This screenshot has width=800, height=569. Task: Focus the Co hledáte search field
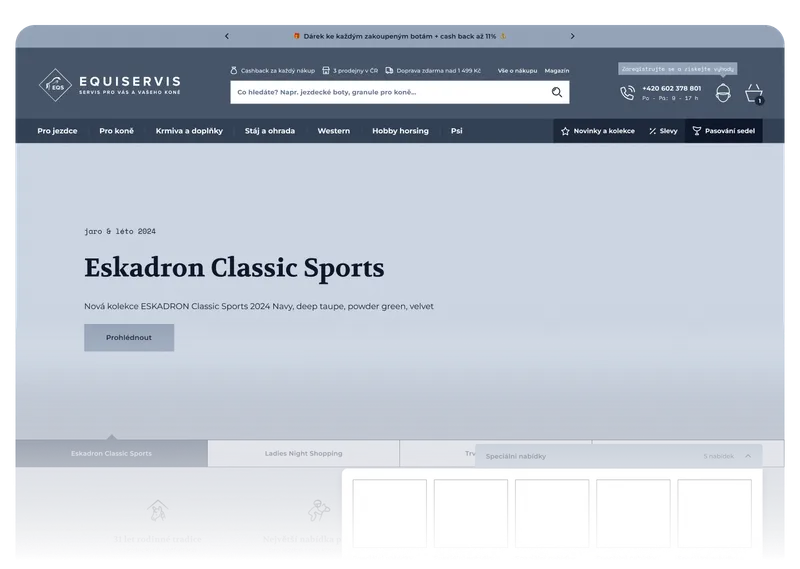[x=399, y=92]
